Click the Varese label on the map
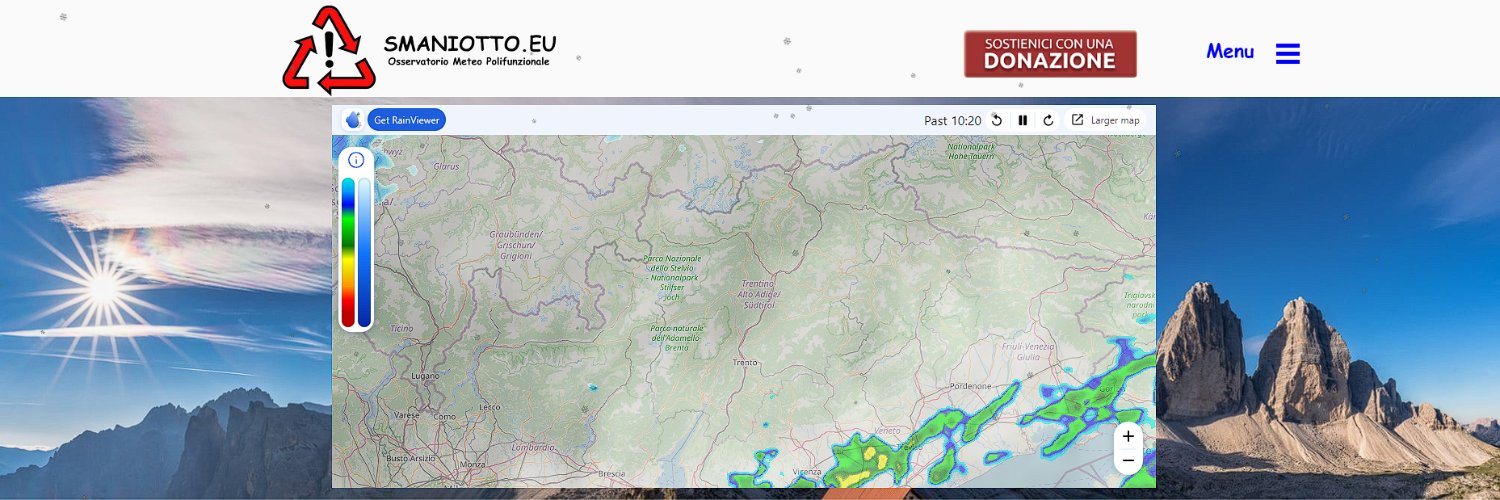The height and width of the screenshot is (500, 1500). (x=407, y=414)
